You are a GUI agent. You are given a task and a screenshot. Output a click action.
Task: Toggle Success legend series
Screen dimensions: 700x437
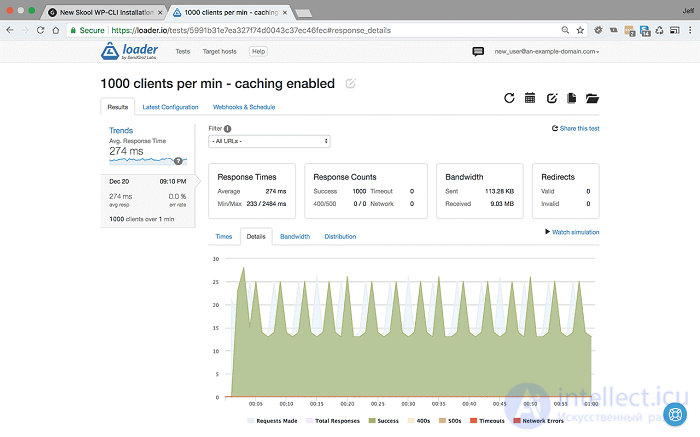pos(383,420)
